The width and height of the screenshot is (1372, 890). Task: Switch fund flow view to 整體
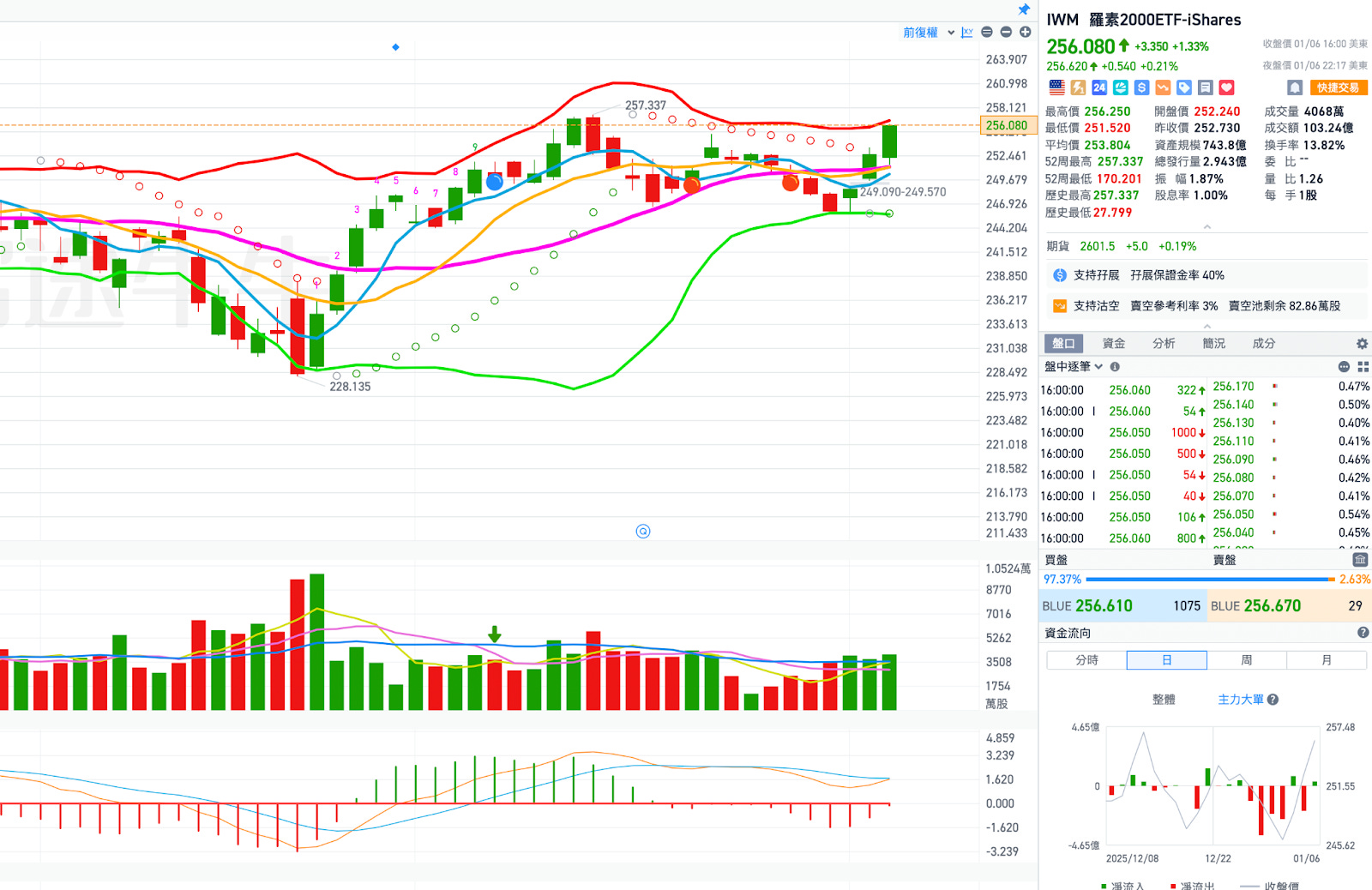[x=1164, y=700]
